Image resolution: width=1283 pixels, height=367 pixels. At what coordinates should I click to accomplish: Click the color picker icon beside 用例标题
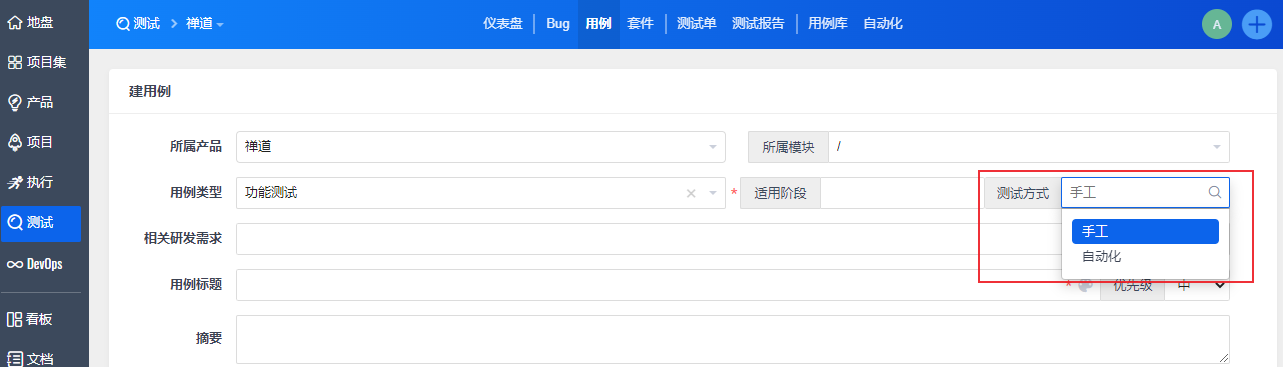[1085, 285]
